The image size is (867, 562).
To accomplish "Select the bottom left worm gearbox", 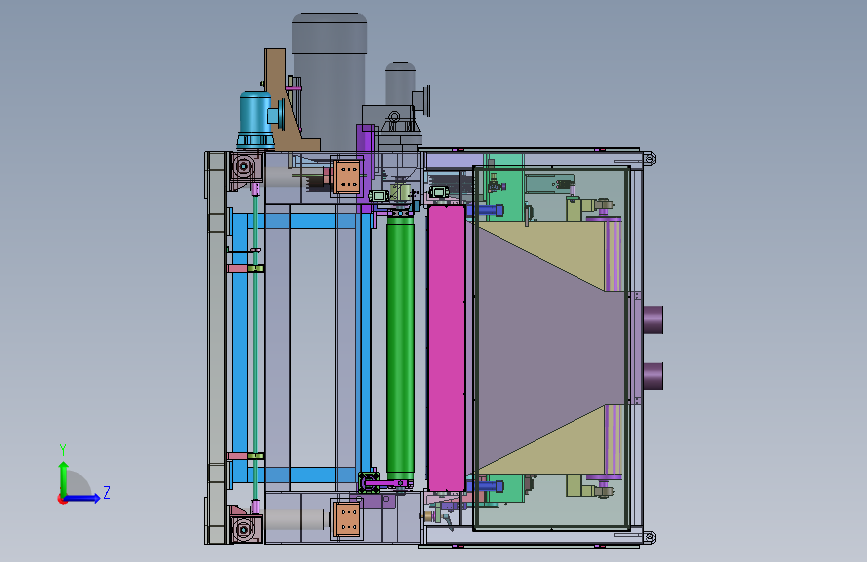I will tap(244, 528).
